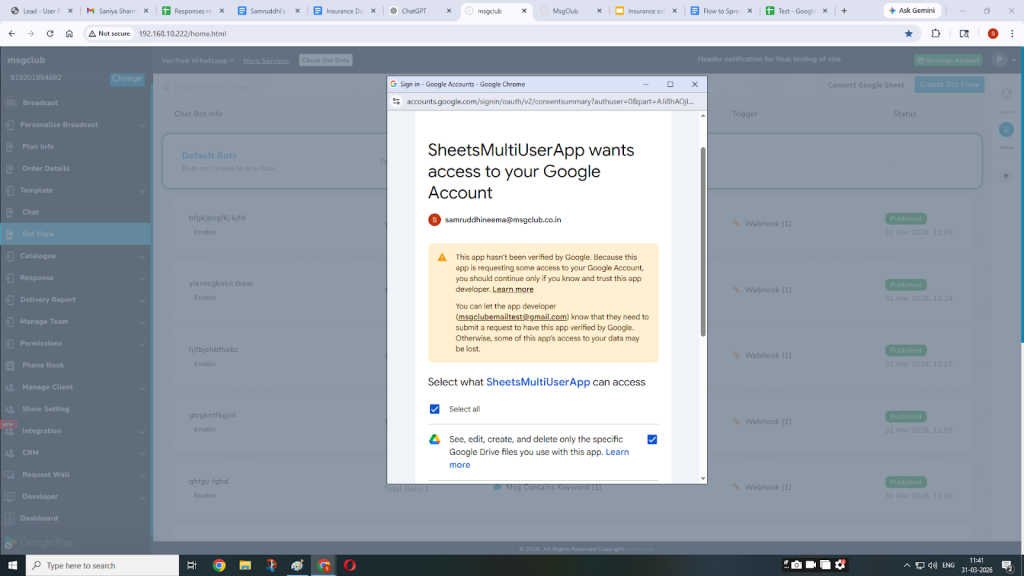
Task: Expand the Verified Whatsapp dropdown
Action: tap(197, 60)
